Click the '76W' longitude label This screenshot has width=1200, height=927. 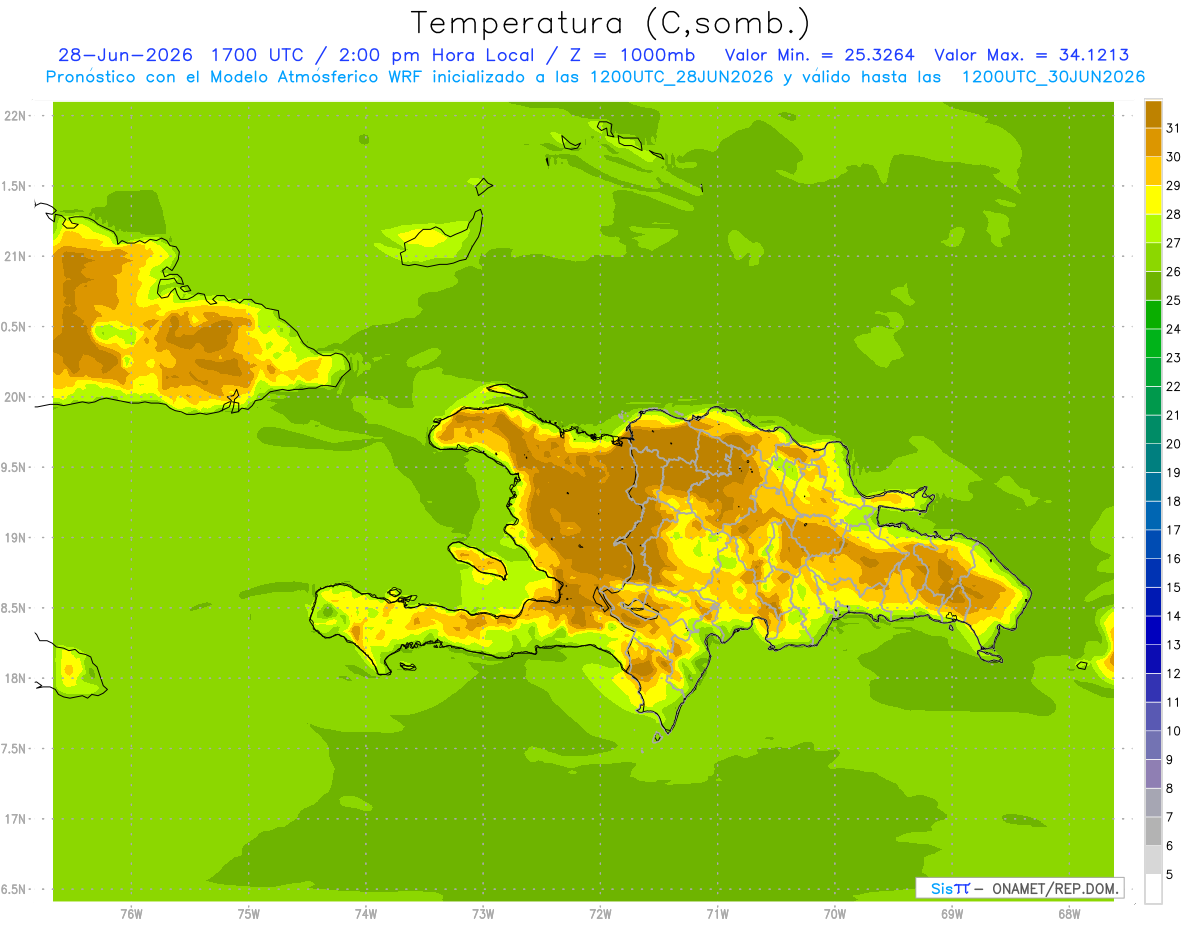(x=131, y=914)
